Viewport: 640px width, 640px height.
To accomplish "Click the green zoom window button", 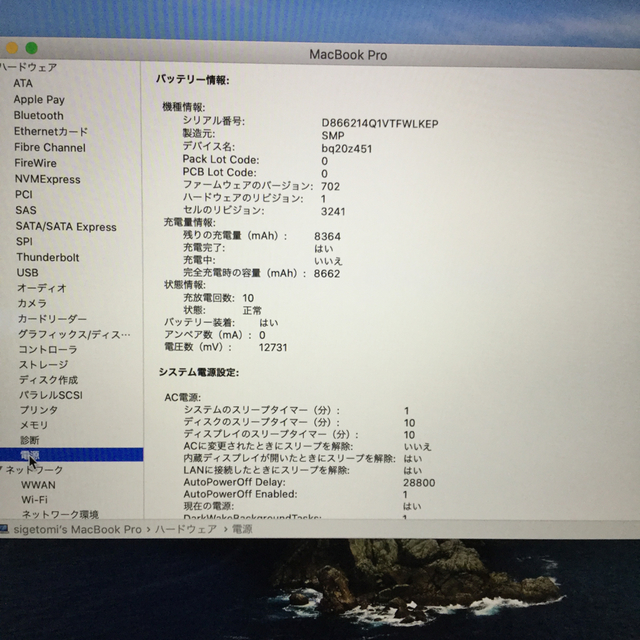I will [31, 48].
